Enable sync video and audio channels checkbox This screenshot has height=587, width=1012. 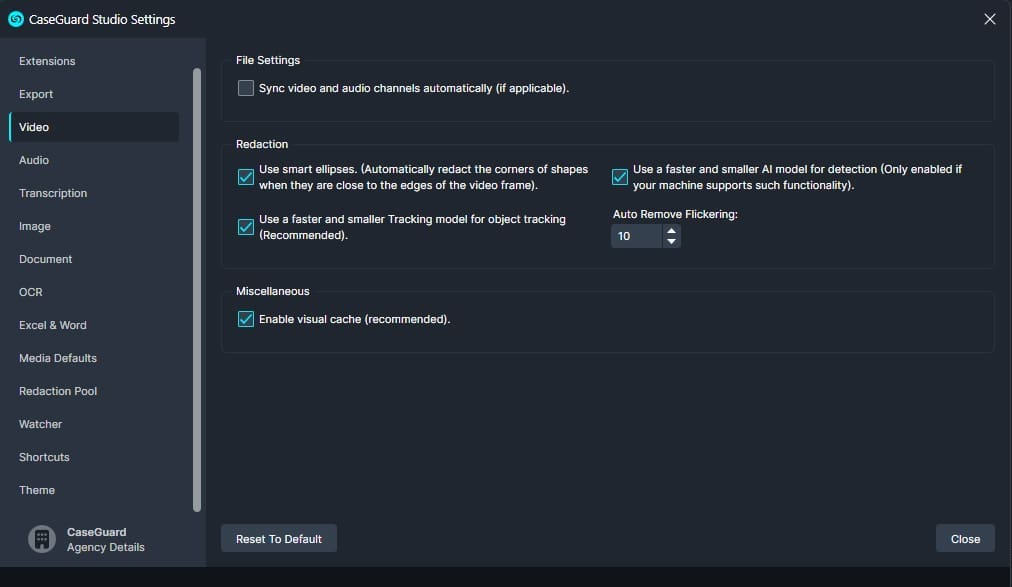coord(246,88)
